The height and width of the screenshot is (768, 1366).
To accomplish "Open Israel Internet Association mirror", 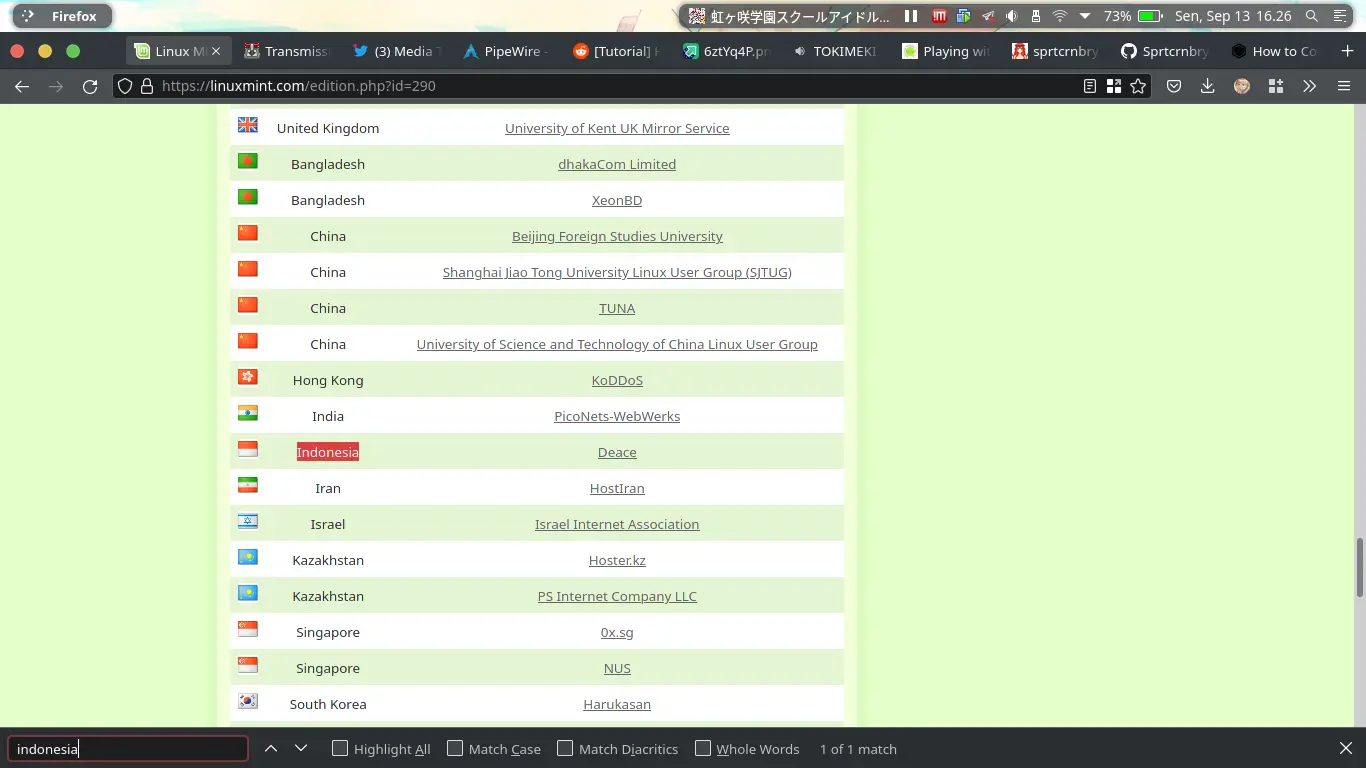I will 617,524.
